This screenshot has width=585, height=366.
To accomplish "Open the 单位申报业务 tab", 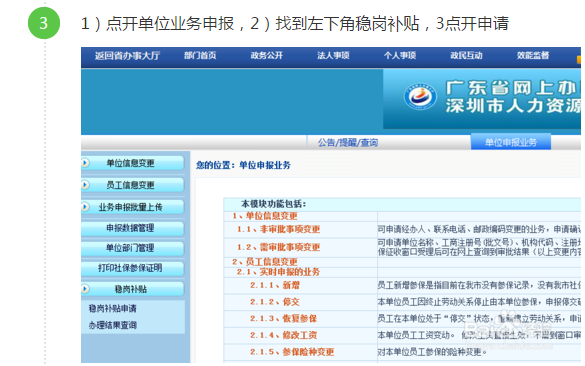I will (511, 142).
